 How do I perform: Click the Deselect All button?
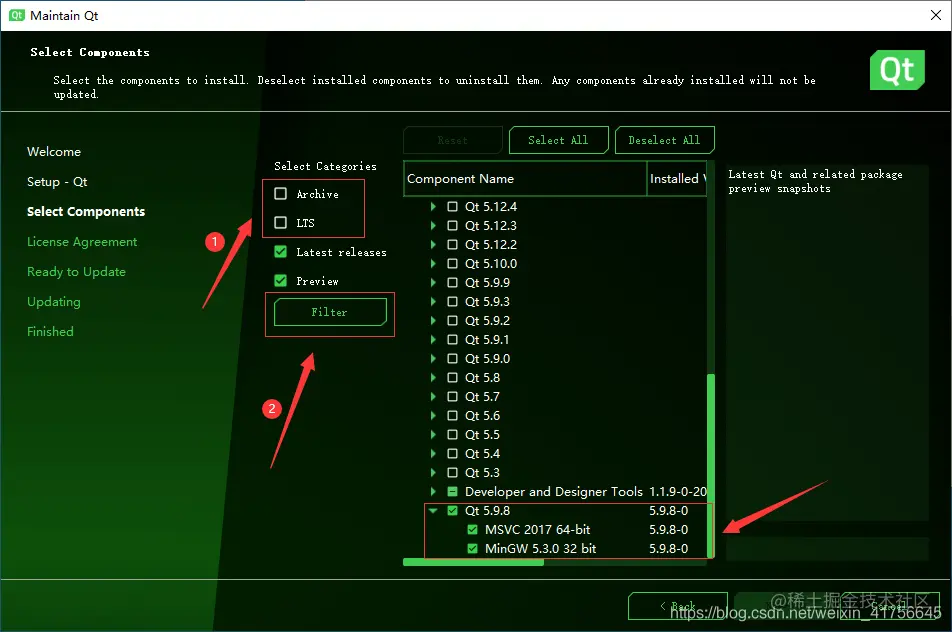[x=665, y=140]
